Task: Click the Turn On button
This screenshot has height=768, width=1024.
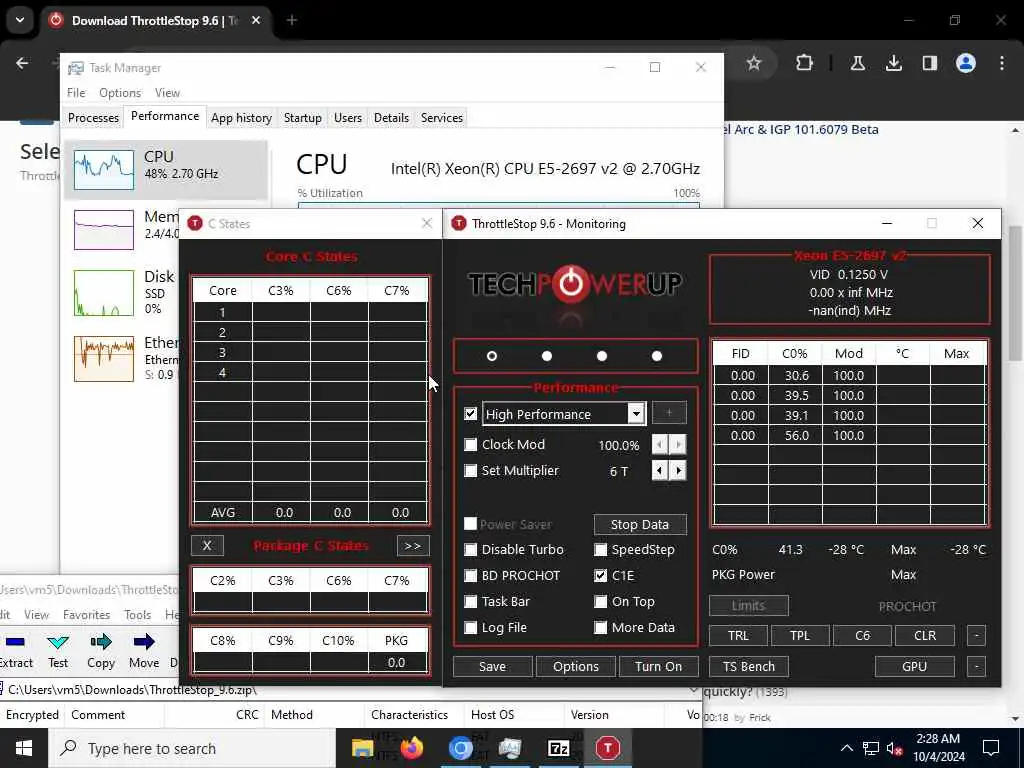Action: tap(658, 666)
